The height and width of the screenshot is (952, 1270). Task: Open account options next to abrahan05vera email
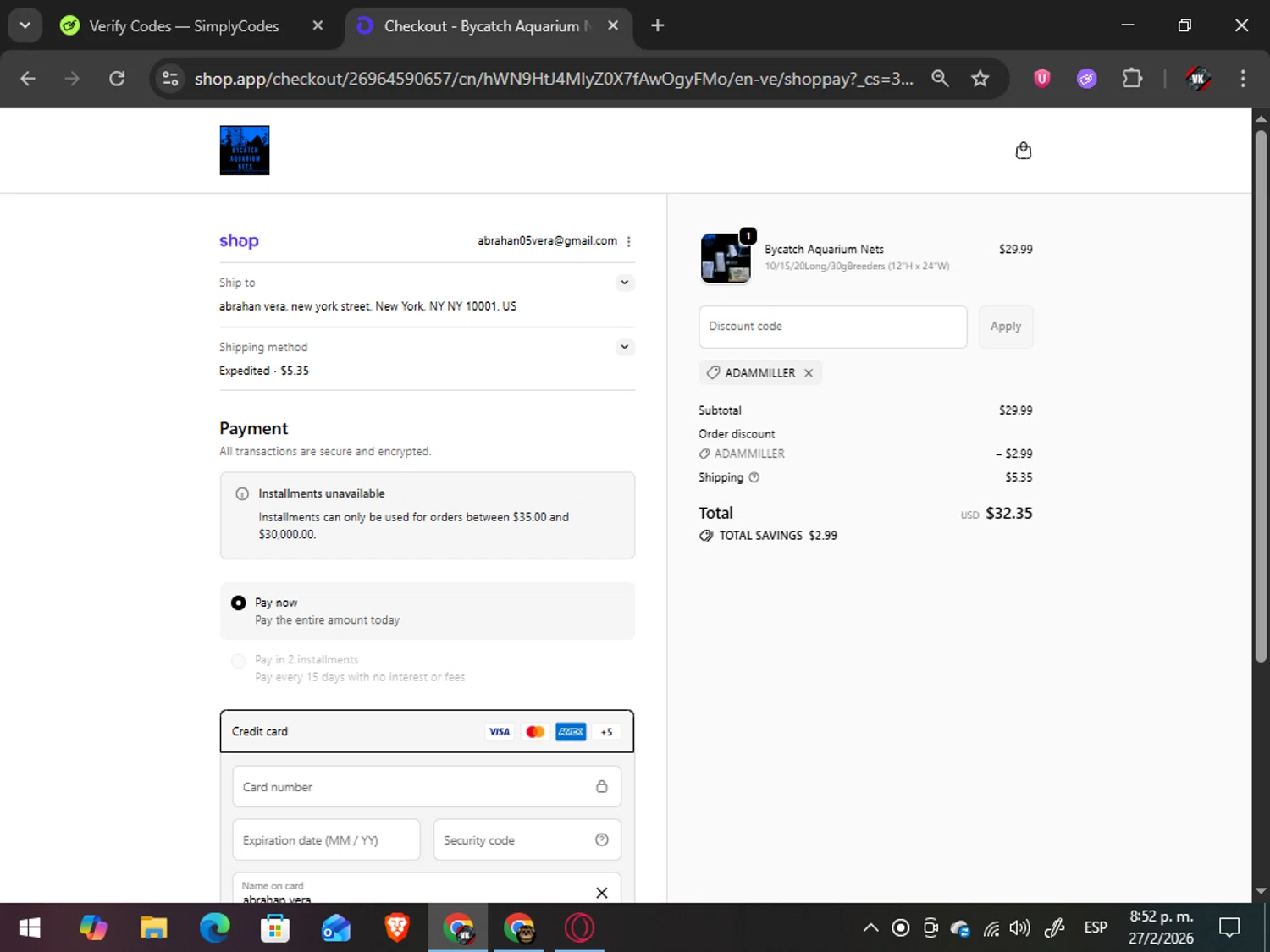pos(628,241)
